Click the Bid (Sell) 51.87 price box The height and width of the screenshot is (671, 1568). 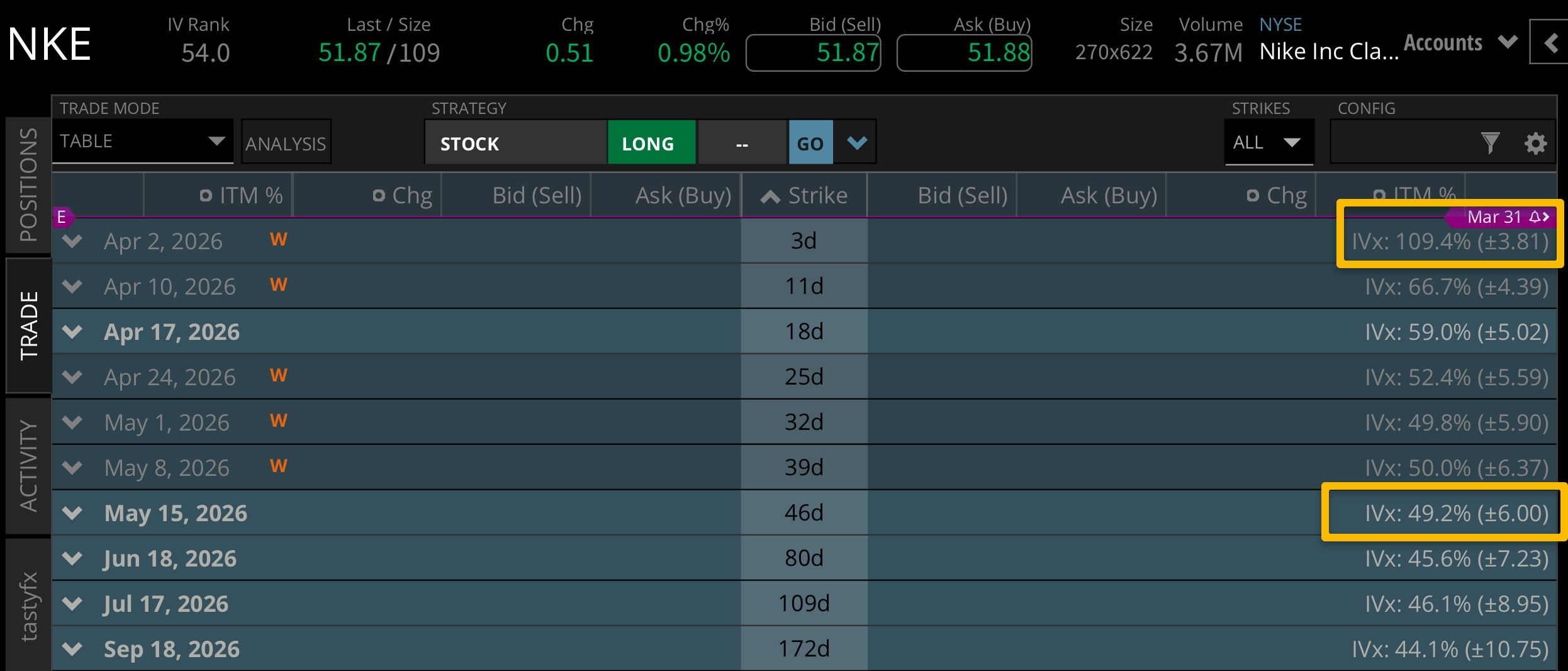tap(813, 53)
